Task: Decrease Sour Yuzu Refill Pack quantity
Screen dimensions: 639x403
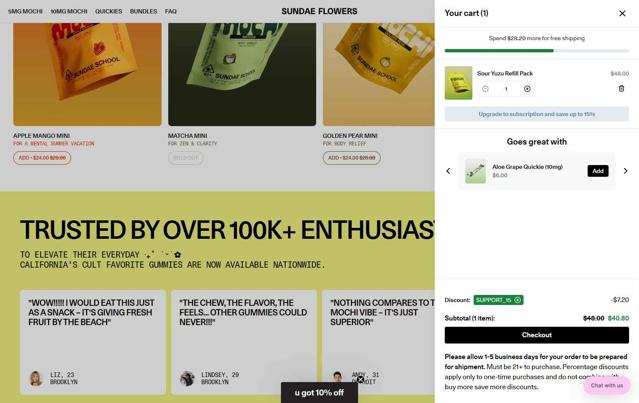Action: pos(485,89)
